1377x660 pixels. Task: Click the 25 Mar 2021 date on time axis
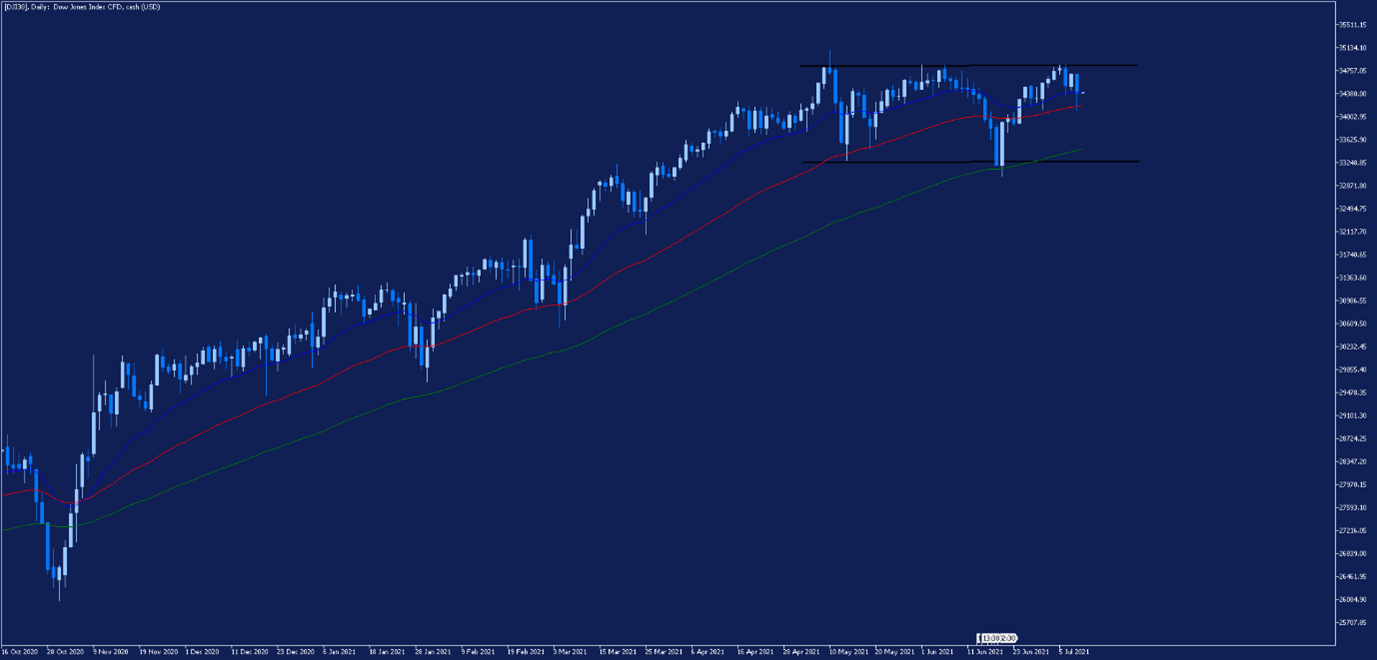pyautogui.click(x=664, y=650)
